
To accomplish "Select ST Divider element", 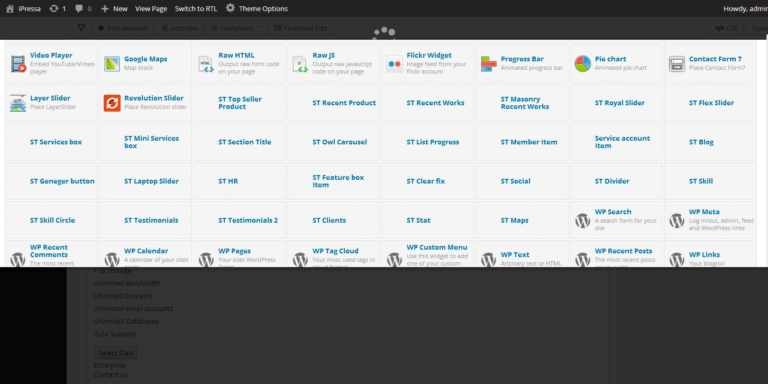I will coord(616,181).
